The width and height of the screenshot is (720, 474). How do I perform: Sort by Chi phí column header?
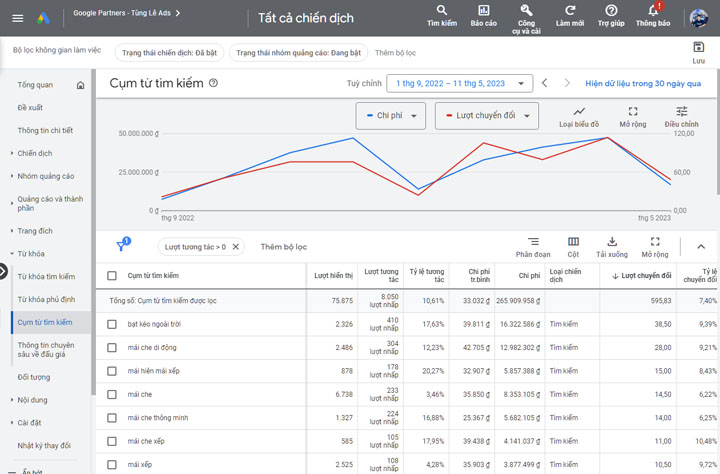[x=529, y=276]
